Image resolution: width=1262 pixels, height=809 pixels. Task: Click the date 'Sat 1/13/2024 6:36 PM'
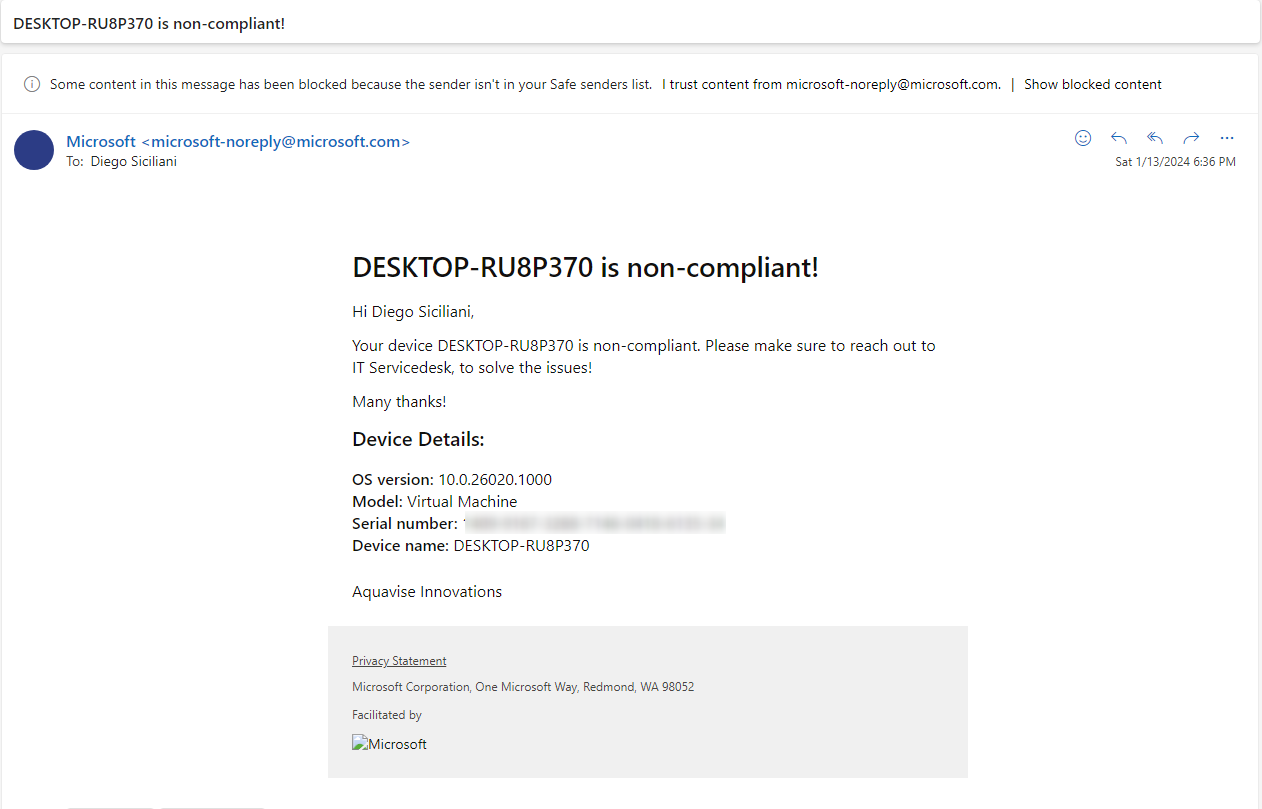[x=1175, y=162]
